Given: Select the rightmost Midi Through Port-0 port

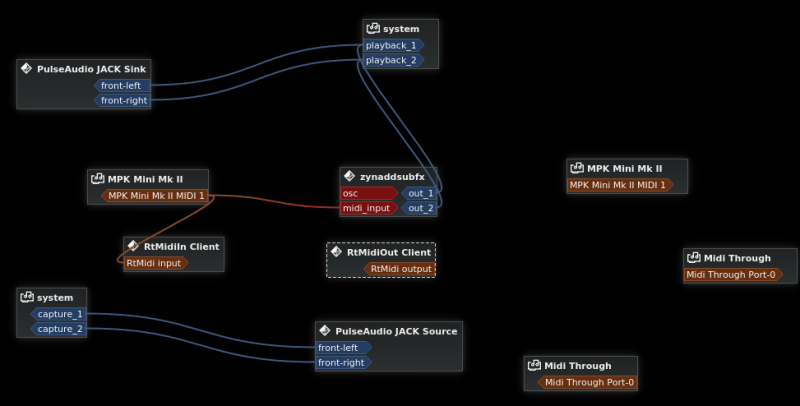Looking at the screenshot, I should click(x=733, y=275).
